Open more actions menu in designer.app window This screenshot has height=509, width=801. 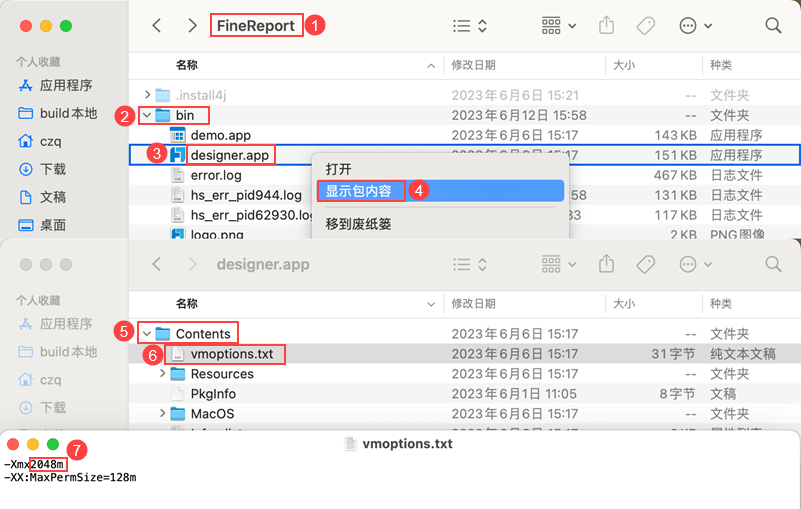695,264
